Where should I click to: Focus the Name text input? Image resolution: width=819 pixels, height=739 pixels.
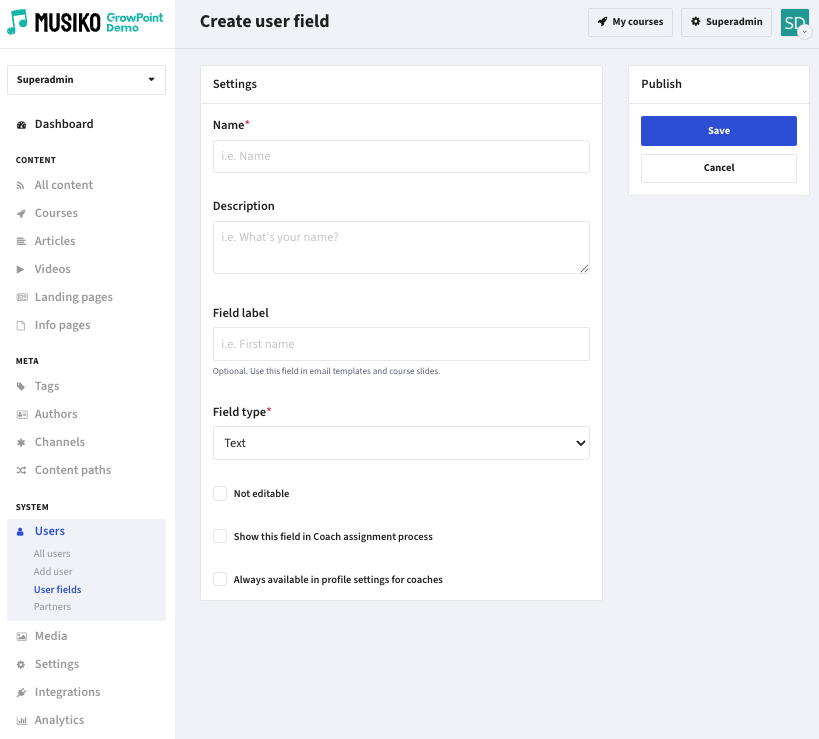[x=401, y=156]
